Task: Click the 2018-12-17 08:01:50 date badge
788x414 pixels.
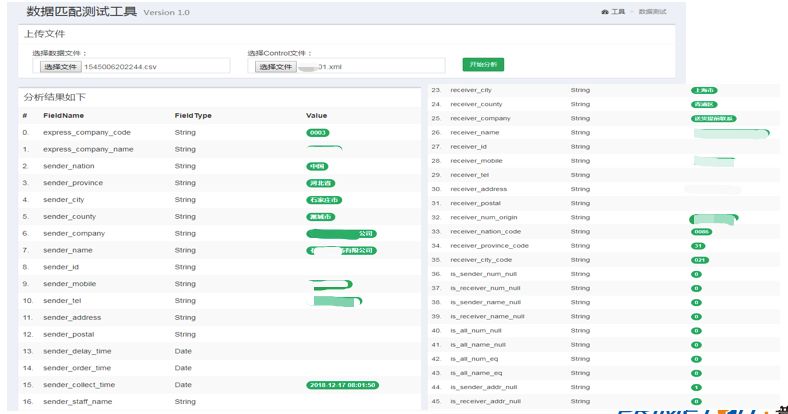Action: click(343, 385)
